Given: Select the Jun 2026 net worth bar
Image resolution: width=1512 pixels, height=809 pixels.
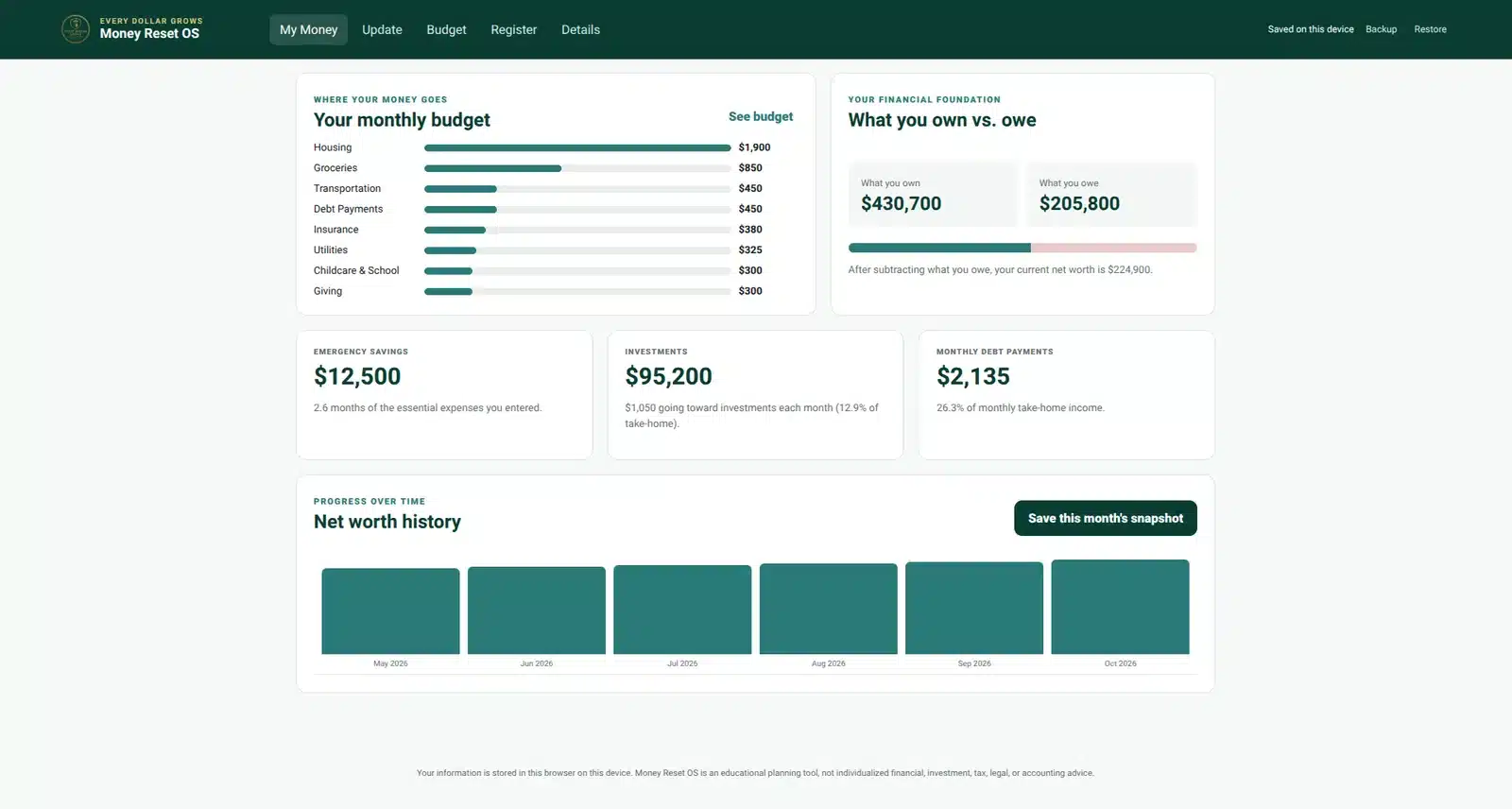Looking at the screenshot, I should coord(537,611).
